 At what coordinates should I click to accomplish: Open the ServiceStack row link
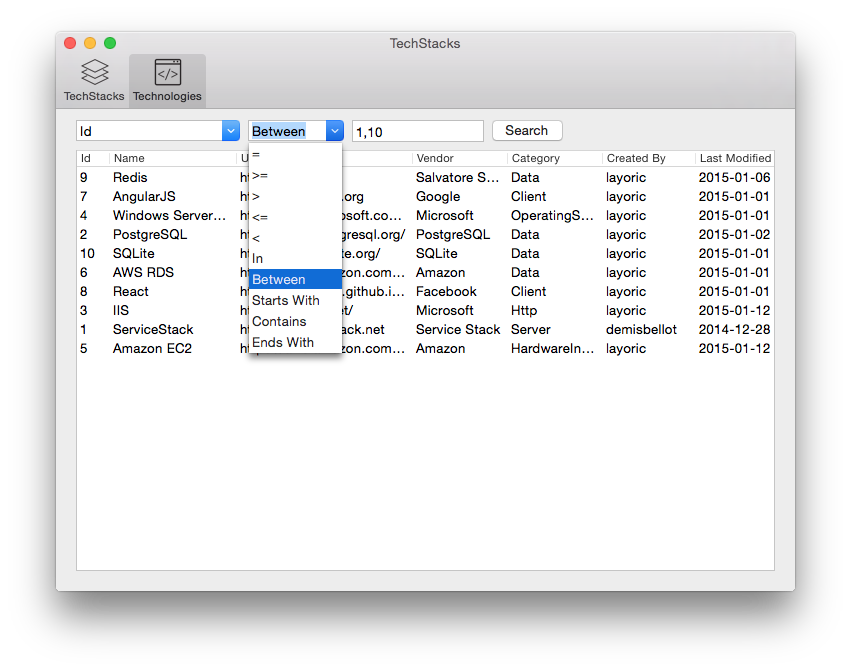tap(153, 329)
